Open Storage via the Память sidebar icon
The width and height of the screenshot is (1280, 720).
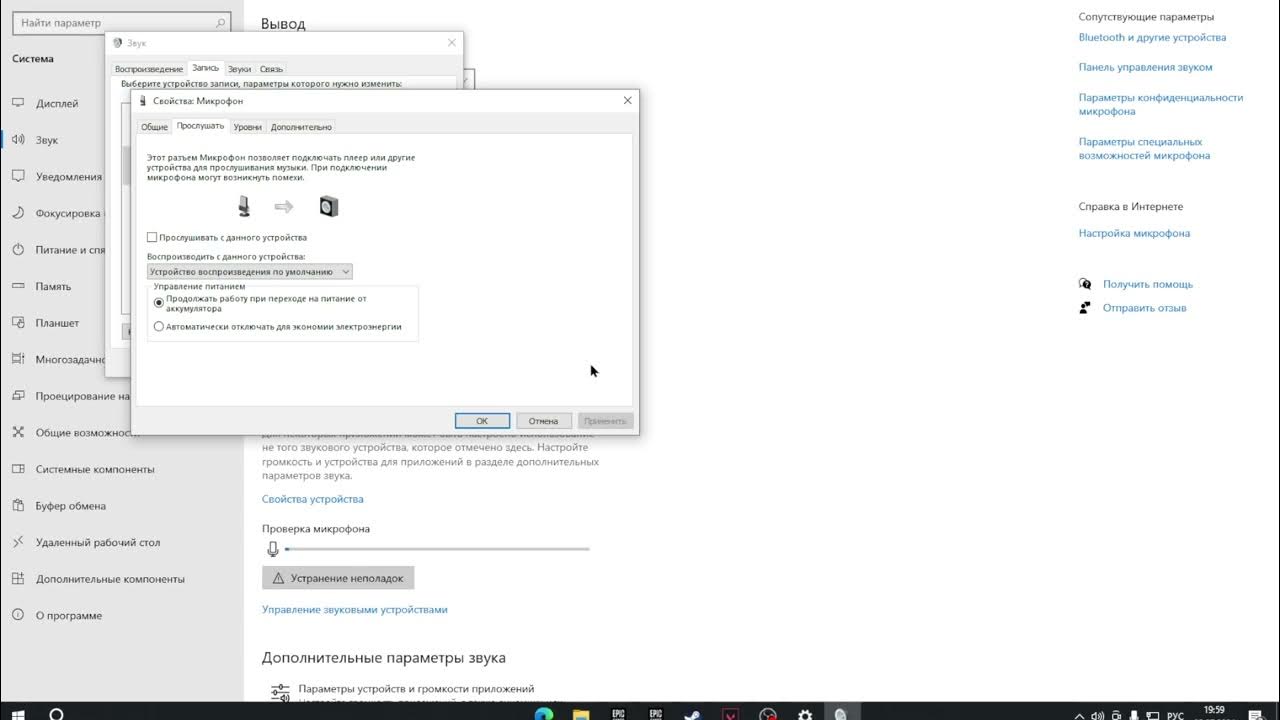[18, 286]
